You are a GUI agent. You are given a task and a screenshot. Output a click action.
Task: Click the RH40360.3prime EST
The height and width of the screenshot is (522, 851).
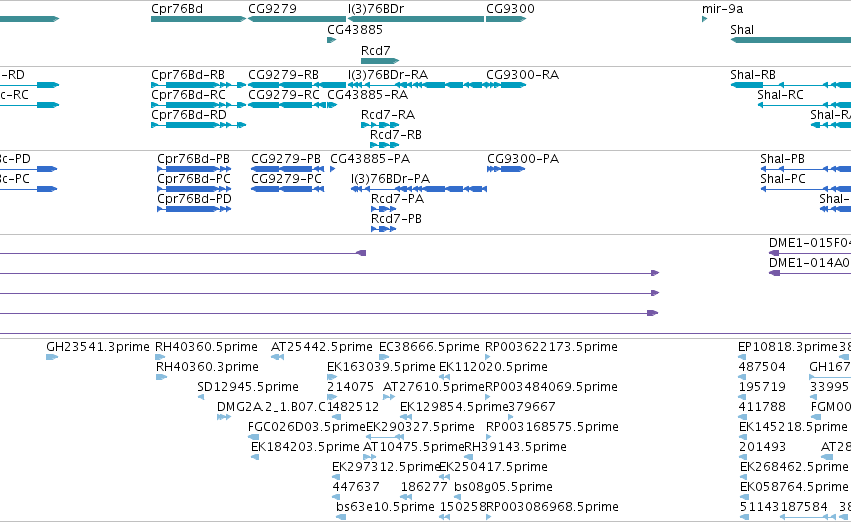[x=161, y=377]
